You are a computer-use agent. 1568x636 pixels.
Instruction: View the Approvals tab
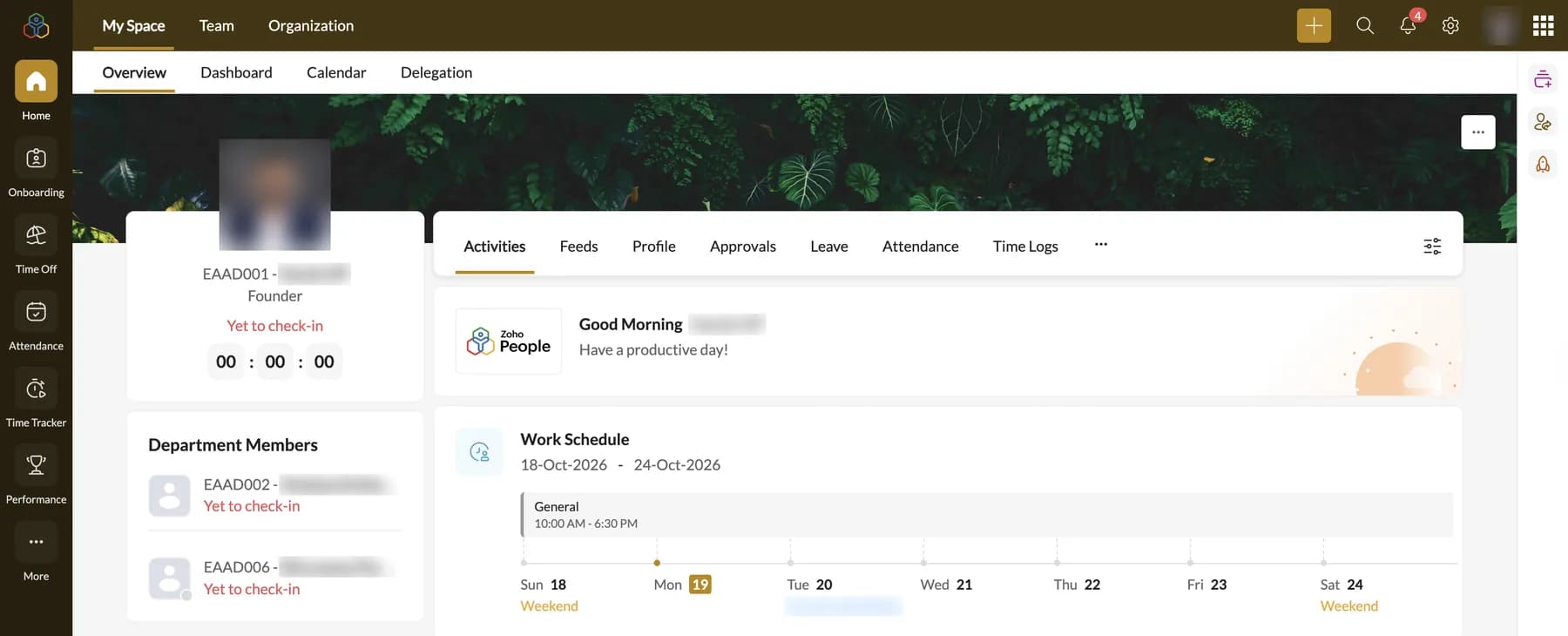[743, 247]
